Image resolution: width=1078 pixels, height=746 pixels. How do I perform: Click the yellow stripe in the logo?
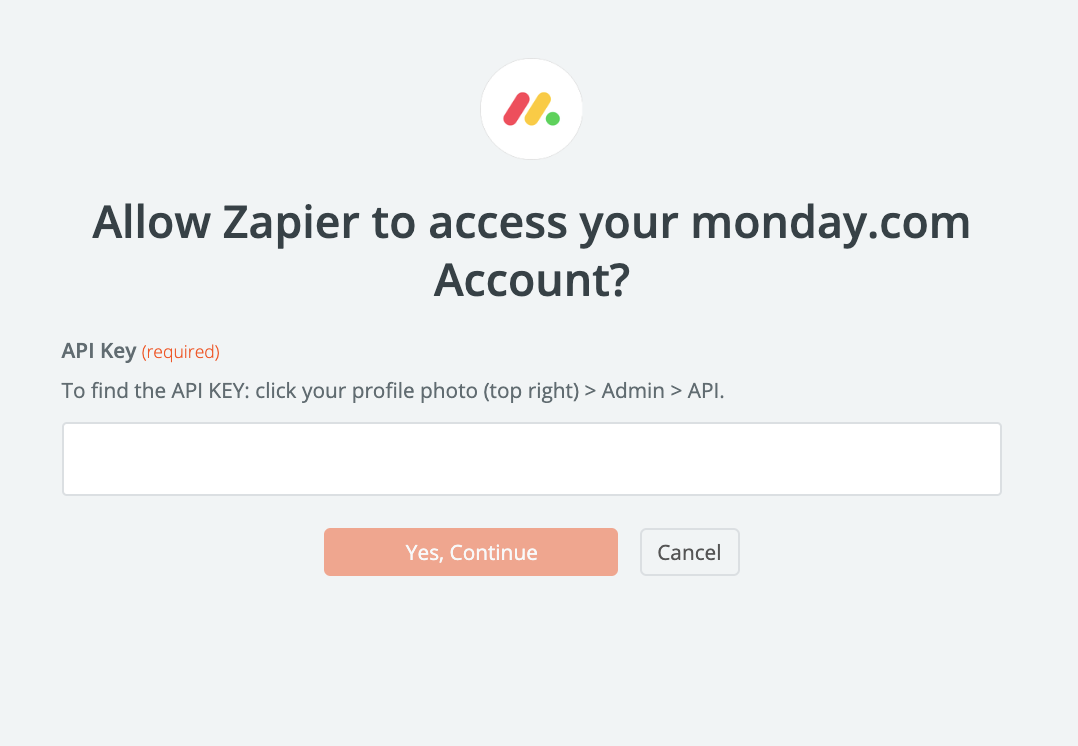pyautogui.click(x=538, y=109)
